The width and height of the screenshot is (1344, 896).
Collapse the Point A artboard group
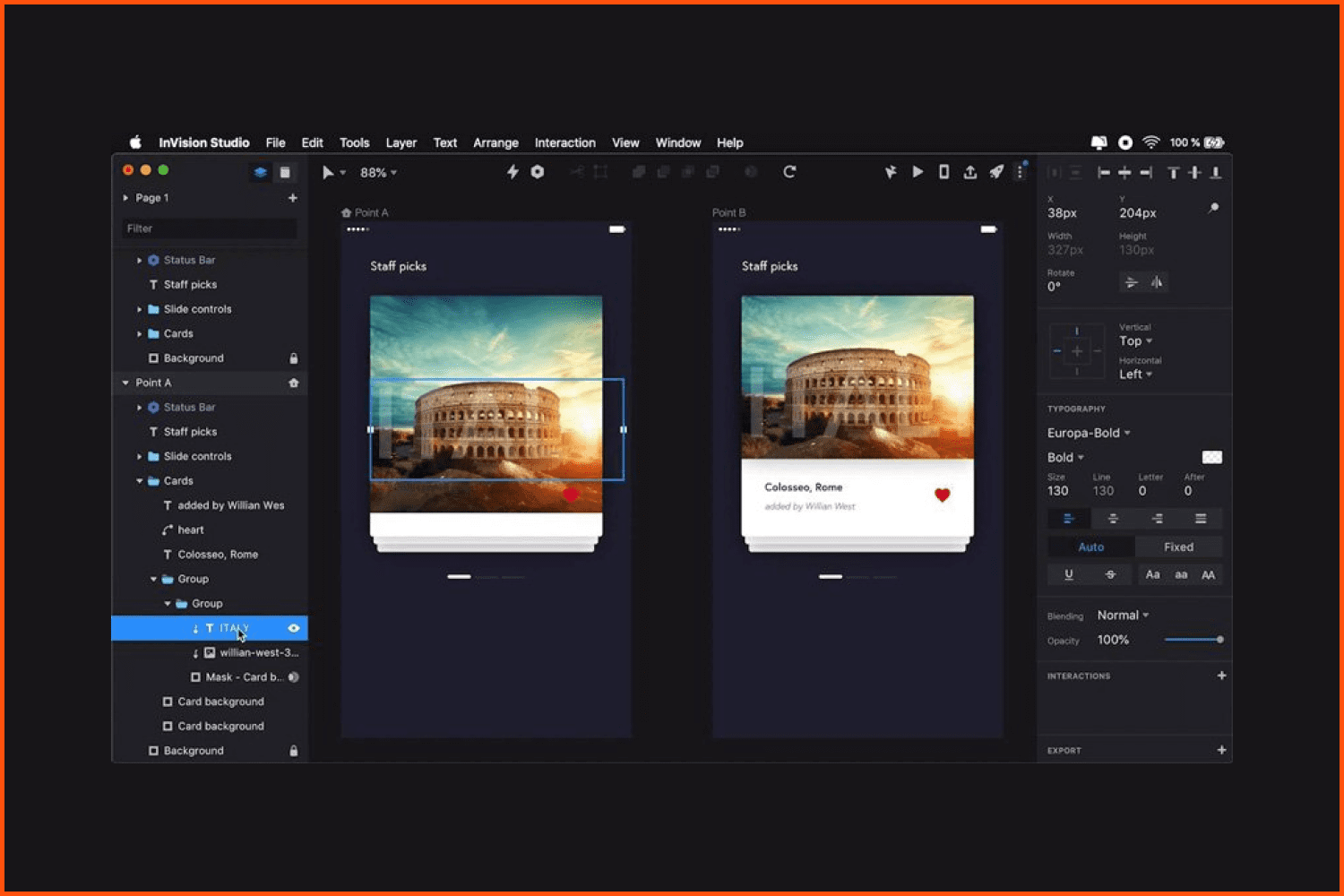125,383
